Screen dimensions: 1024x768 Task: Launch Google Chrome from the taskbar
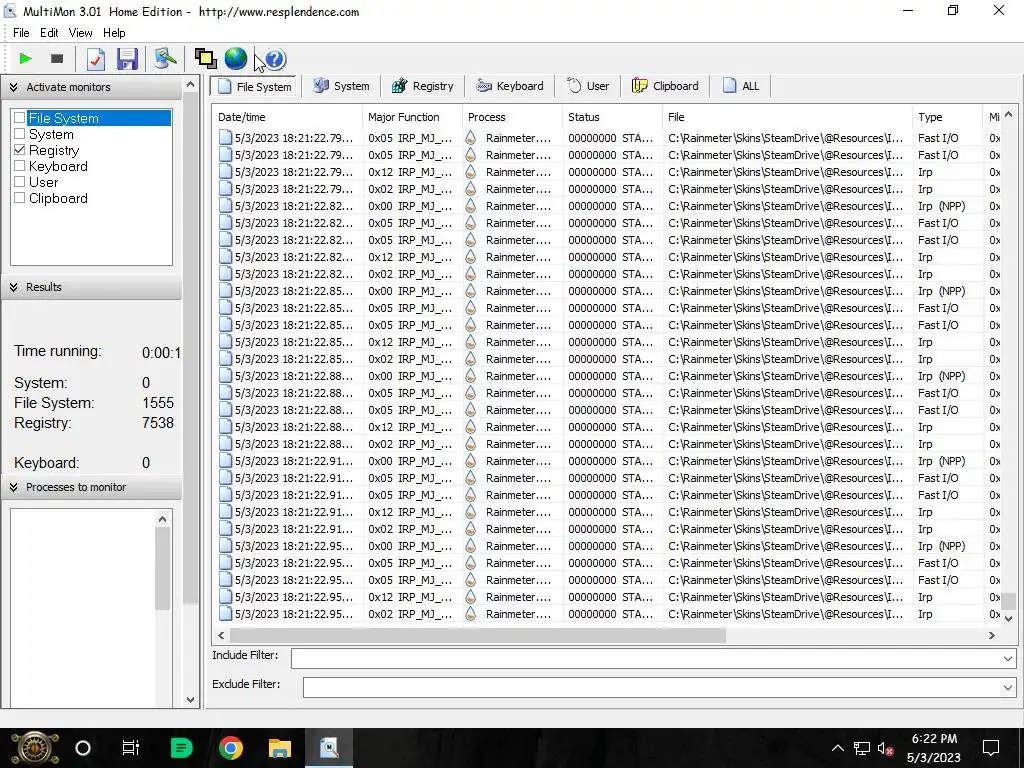pyautogui.click(x=231, y=748)
